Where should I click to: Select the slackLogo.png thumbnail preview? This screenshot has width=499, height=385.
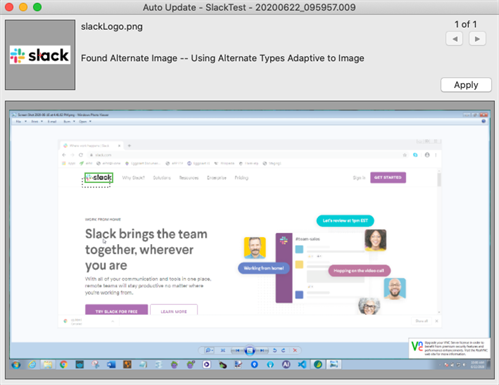pos(40,55)
